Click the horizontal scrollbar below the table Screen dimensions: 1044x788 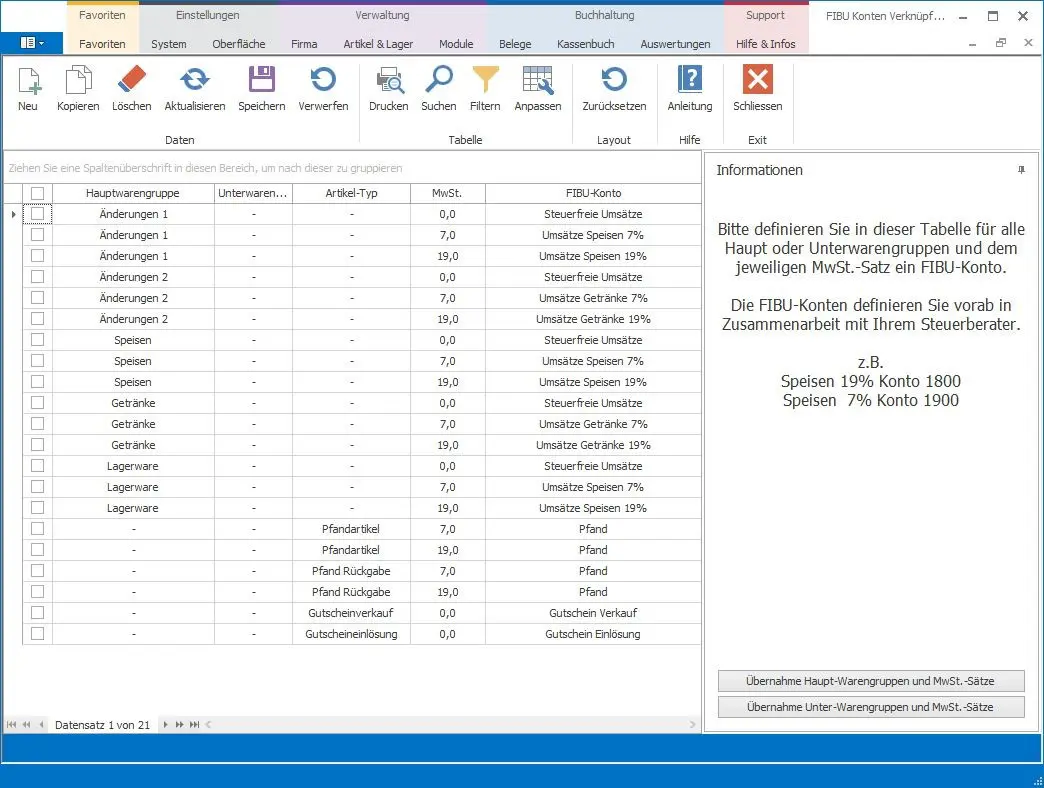pyautogui.click(x=450, y=725)
